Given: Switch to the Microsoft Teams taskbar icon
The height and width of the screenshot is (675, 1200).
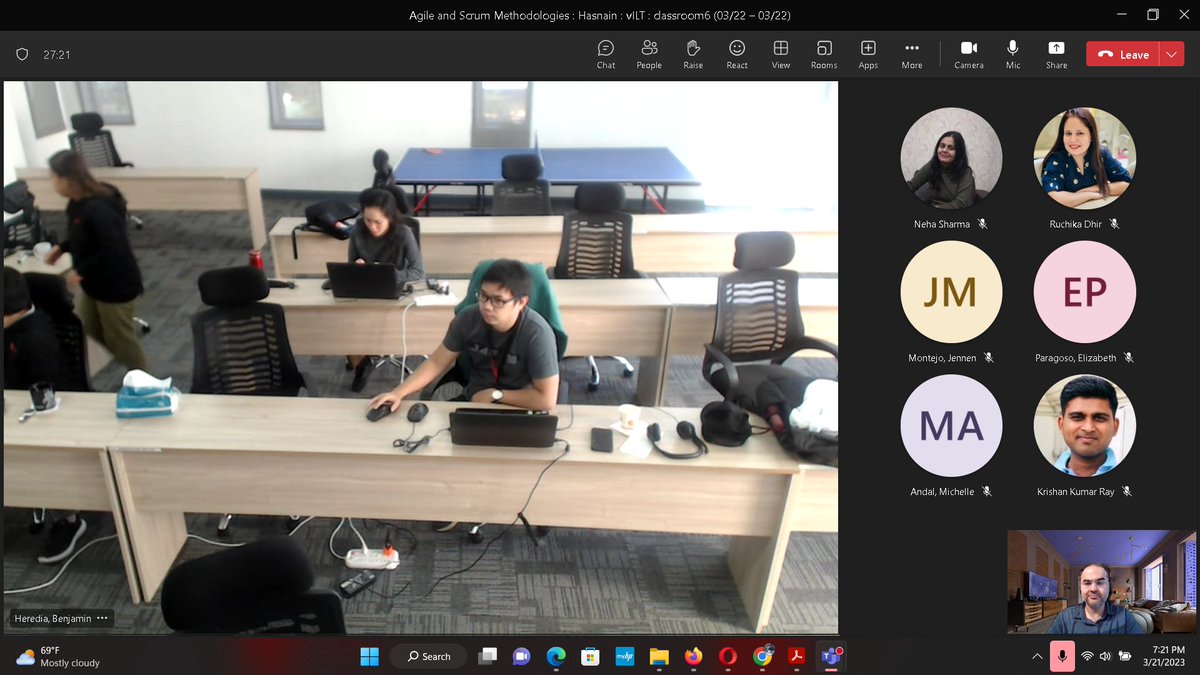Looking at the screenshot, I should (x=831, y=656).
